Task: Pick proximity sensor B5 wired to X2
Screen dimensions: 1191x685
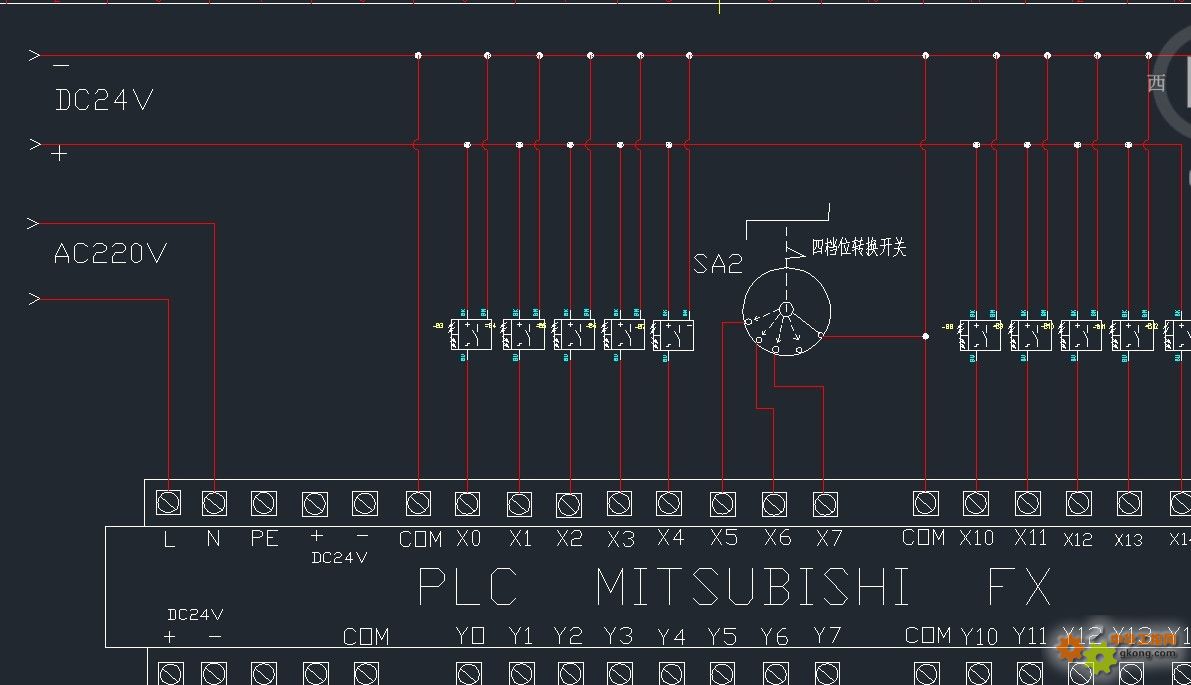Action: pos(574,335)
